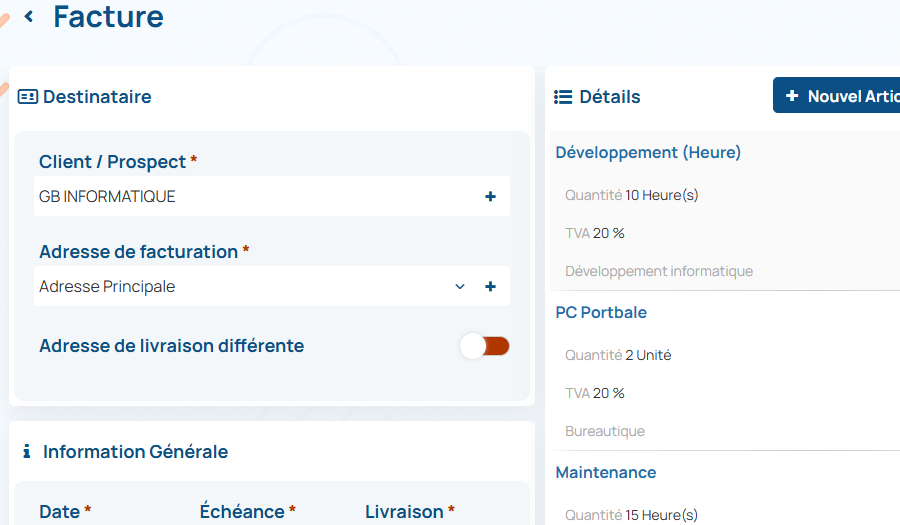Image resolution: width=900 pixels, height=525 pixels.
Task: Toggle Adresse de livraison différente switch
Action: pos(485,346)
